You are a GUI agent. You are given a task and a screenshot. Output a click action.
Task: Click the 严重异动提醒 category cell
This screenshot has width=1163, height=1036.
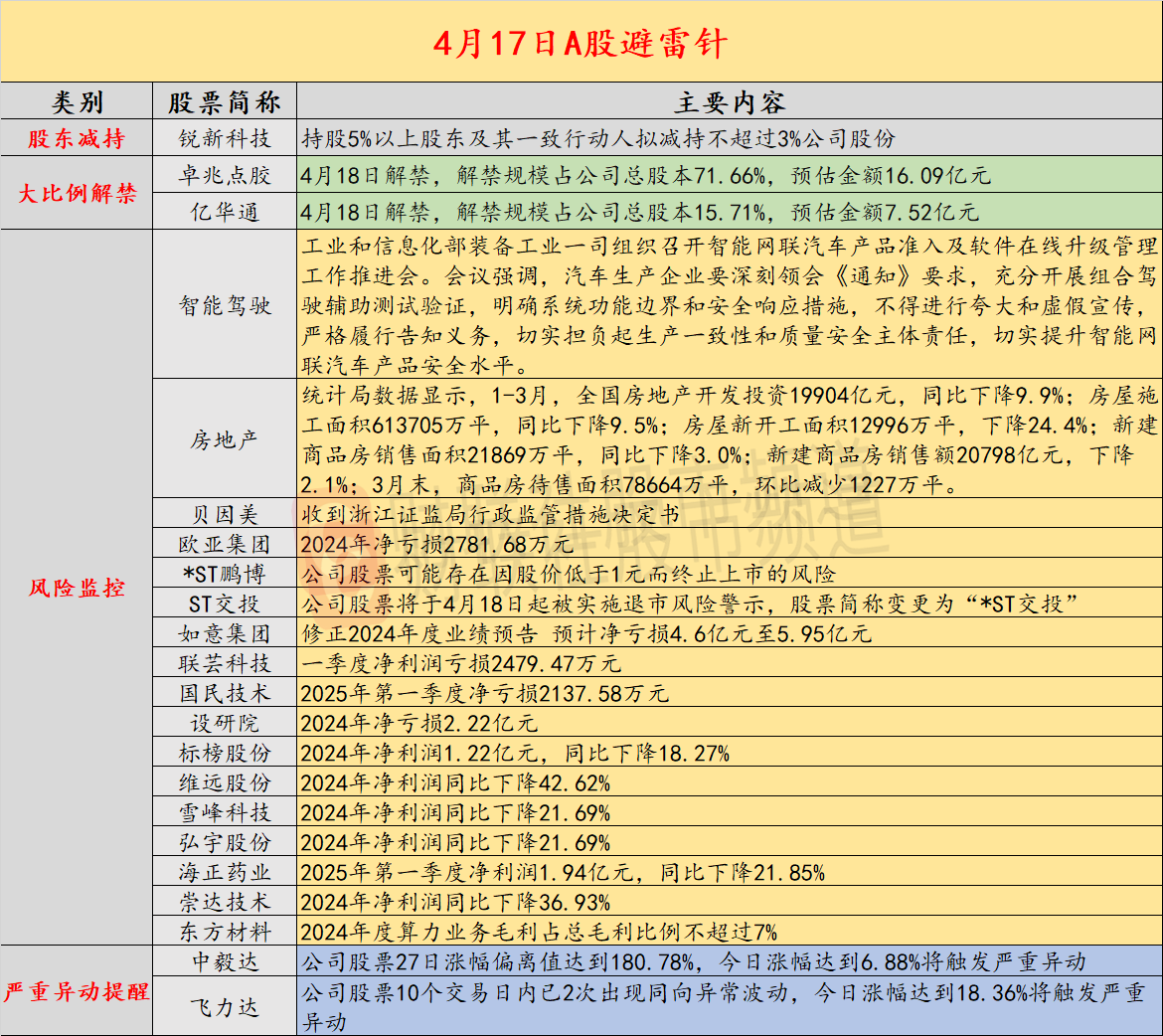pos(77,990)
